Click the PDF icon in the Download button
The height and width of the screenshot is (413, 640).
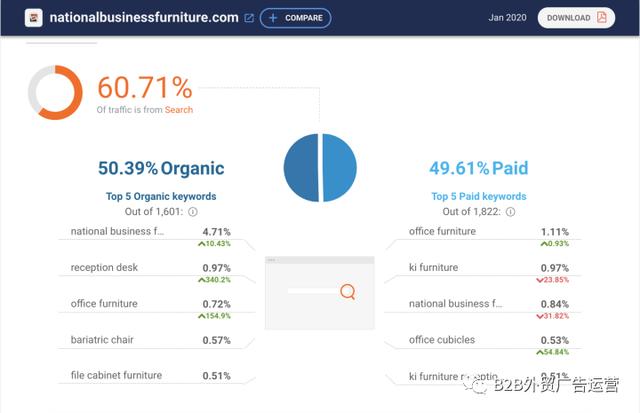coord(602,18)
